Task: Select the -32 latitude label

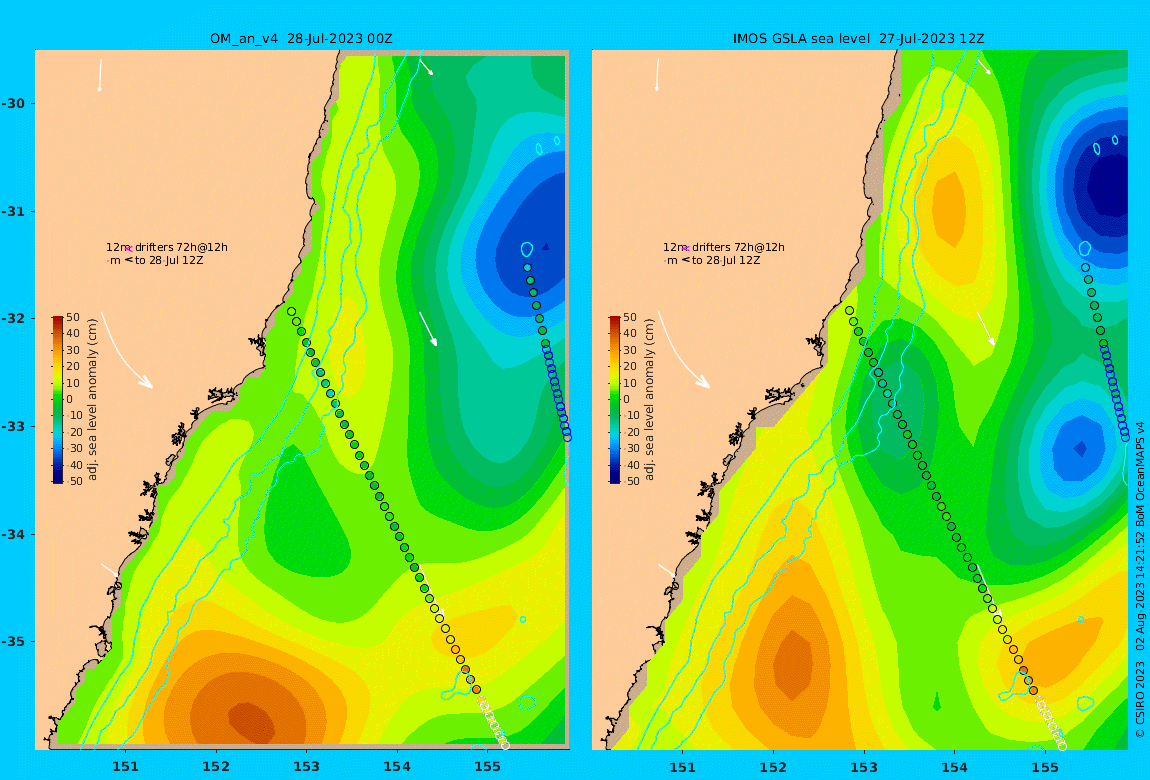Action: [12, 318]
